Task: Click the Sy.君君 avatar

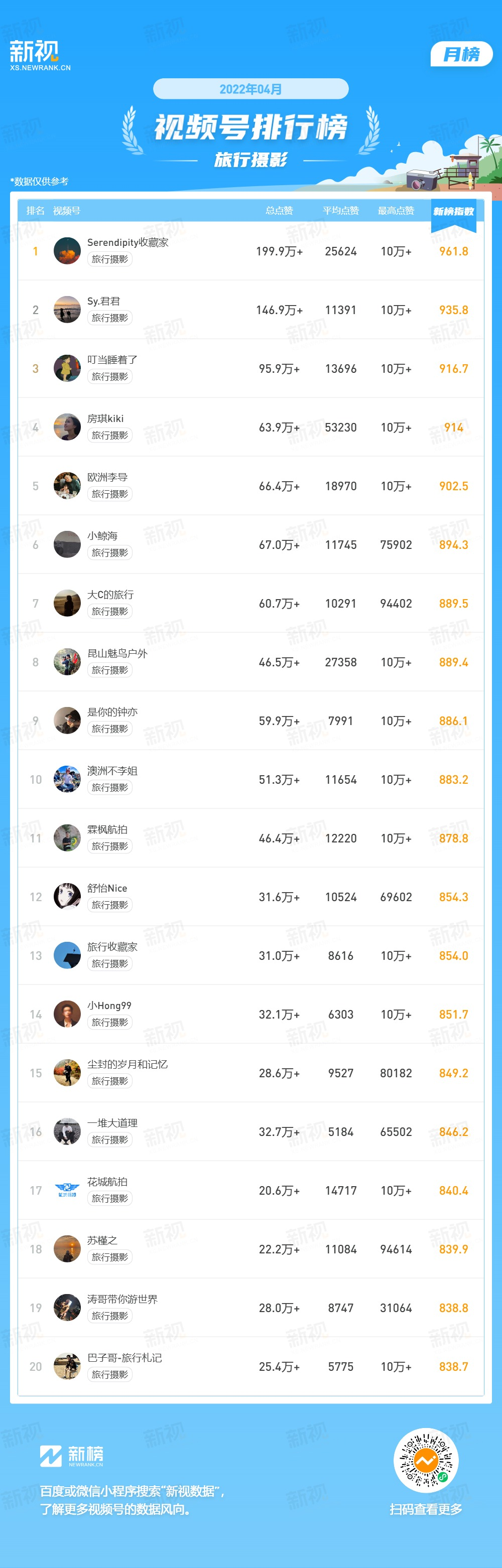Action: tap(67, 309)
